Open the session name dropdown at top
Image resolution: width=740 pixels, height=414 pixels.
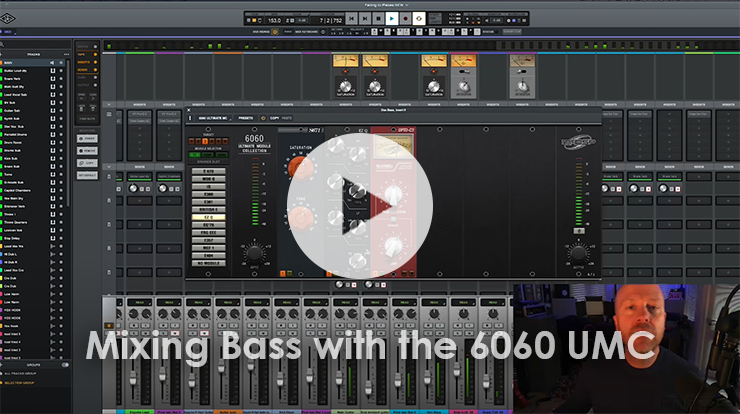(x=387, y=5)
